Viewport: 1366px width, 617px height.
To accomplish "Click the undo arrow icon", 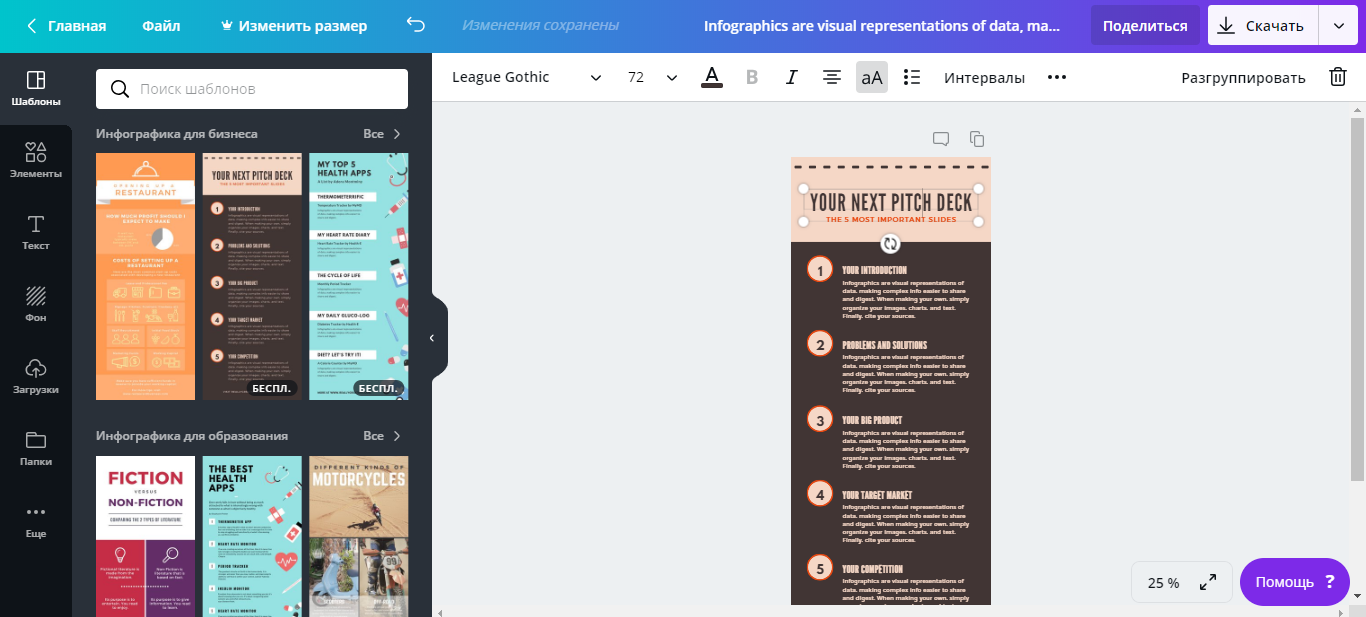I will [x=415, y=26].
